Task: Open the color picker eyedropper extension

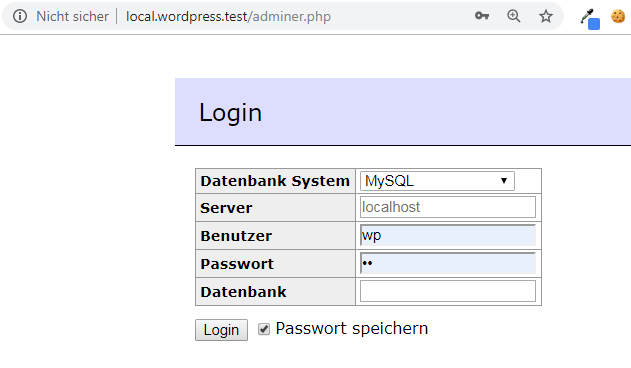Action: [590, 19]
